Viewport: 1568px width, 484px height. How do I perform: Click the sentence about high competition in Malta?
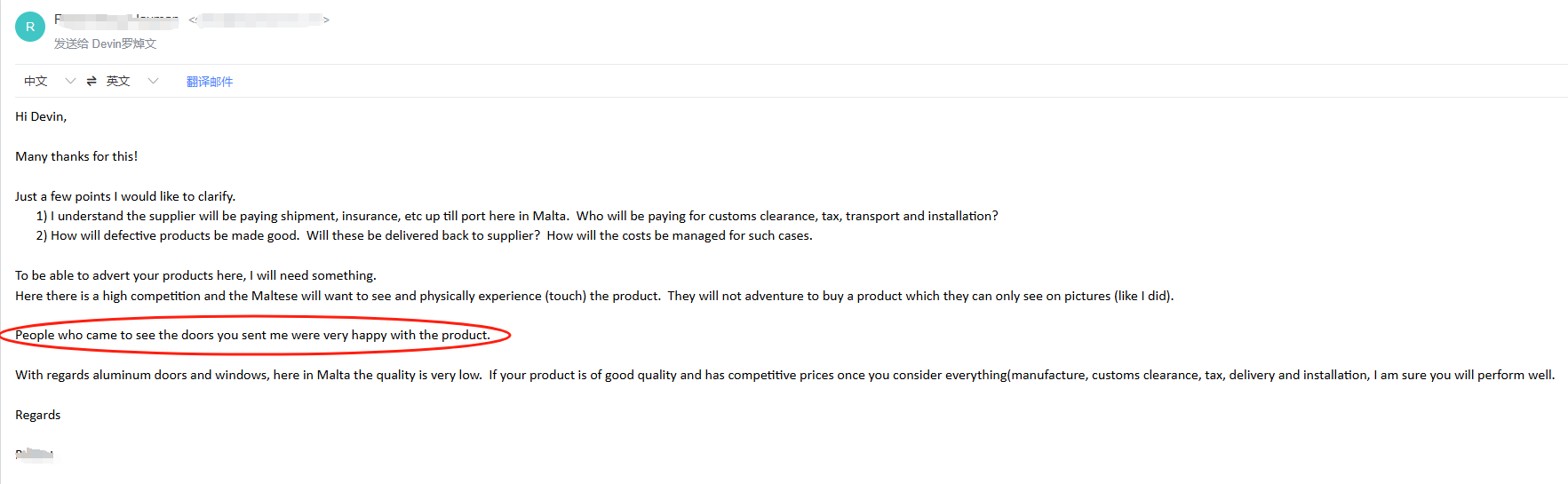(x=594, y=296)
